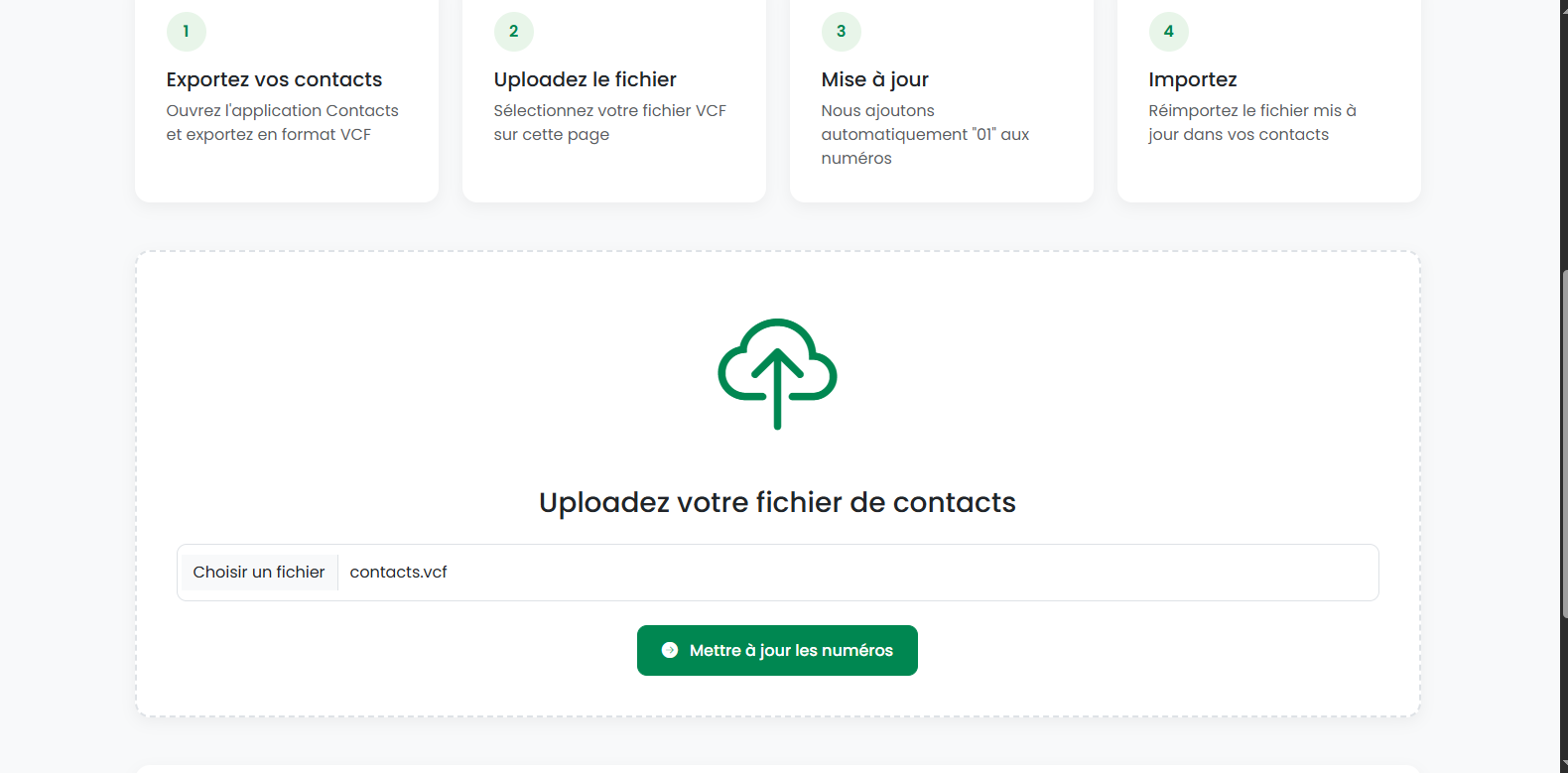The image size is (1568, 773).
Task: Click the arrow icon inside the green button
Action: tap(670, 651)
